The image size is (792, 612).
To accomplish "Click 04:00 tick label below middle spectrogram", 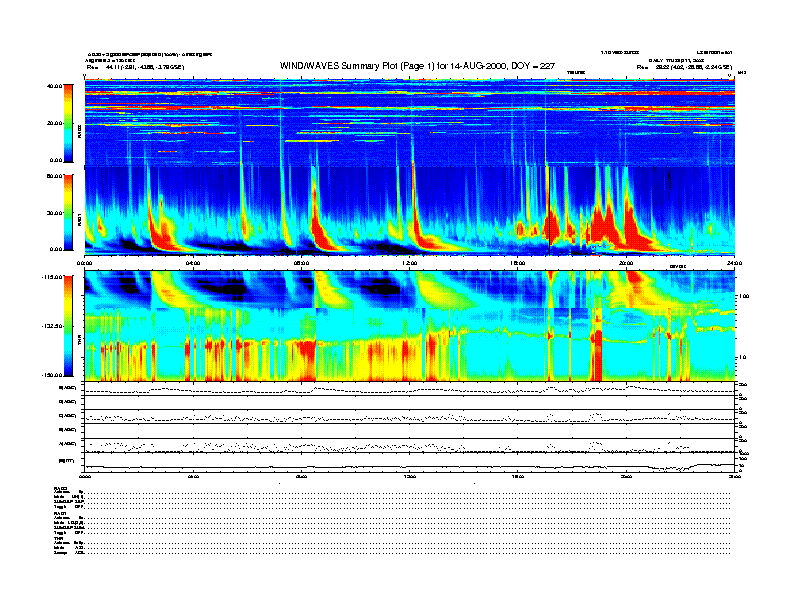I will point(193,262).
